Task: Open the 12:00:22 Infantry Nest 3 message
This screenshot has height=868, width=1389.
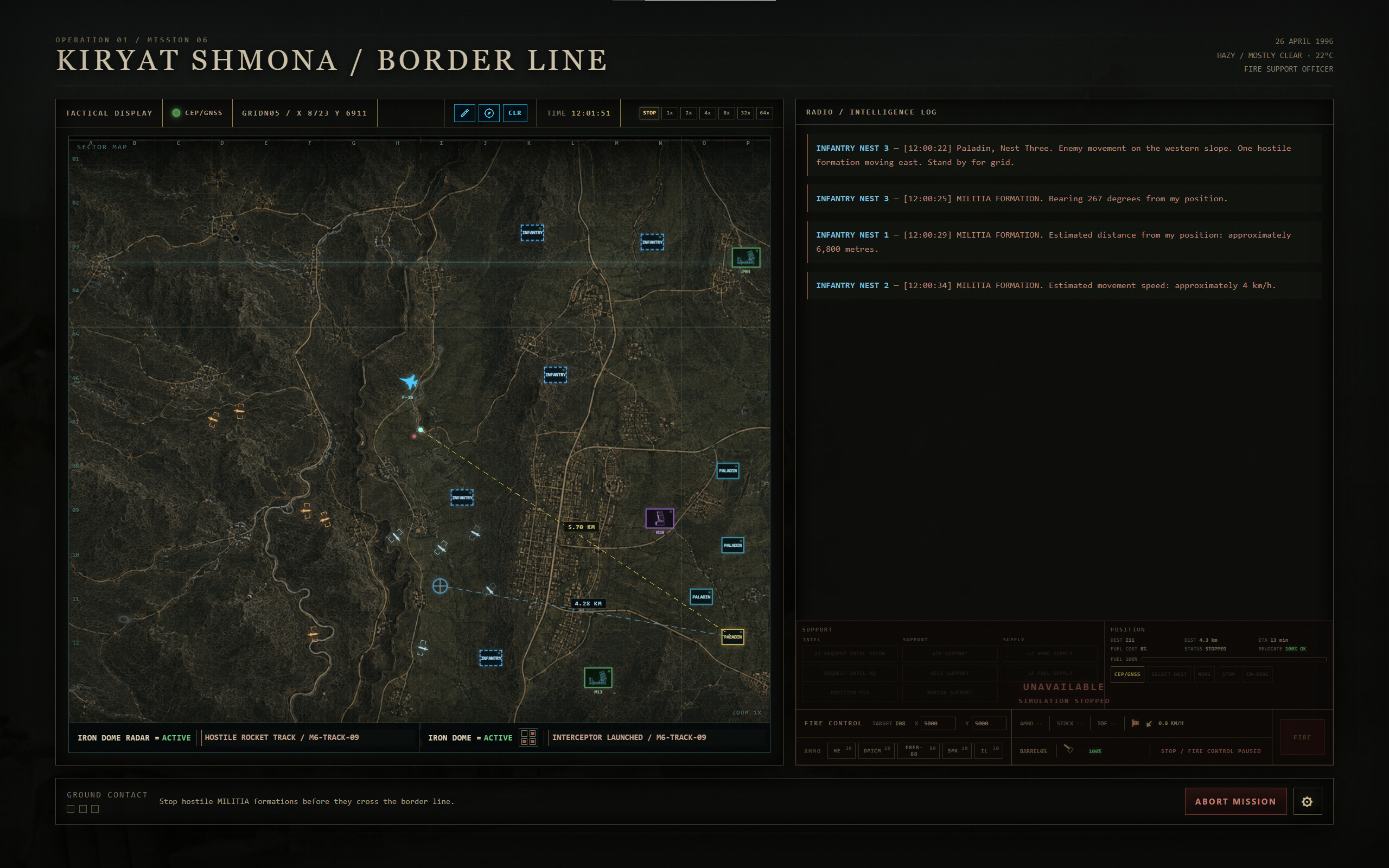Action: pos(1065,155)
